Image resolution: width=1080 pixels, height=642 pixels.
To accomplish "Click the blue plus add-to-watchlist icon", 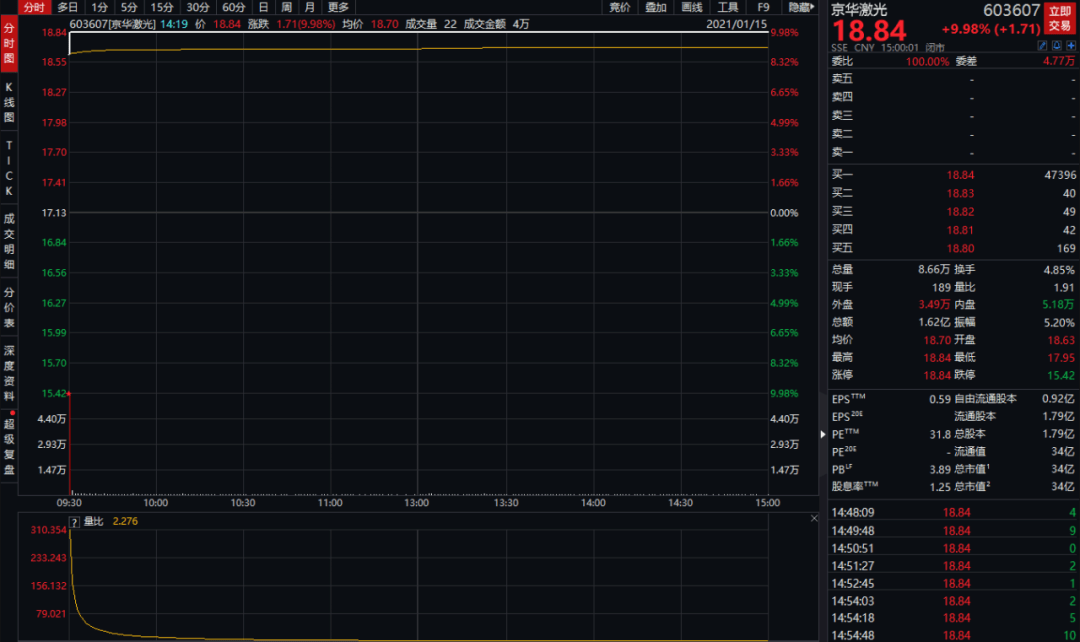I will (1071, 45).
